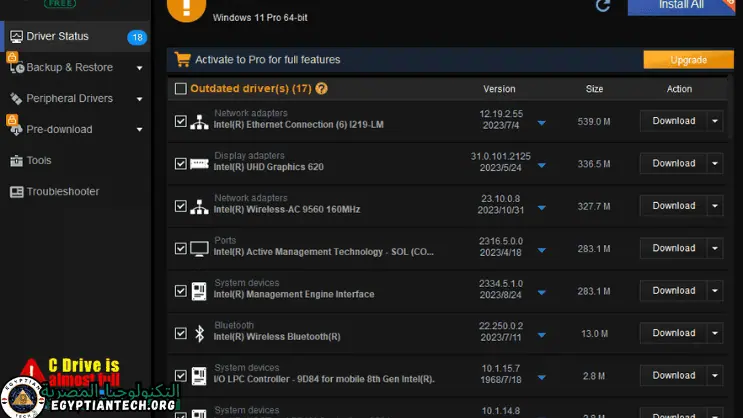Click the question mark help icon

[321, 89]
